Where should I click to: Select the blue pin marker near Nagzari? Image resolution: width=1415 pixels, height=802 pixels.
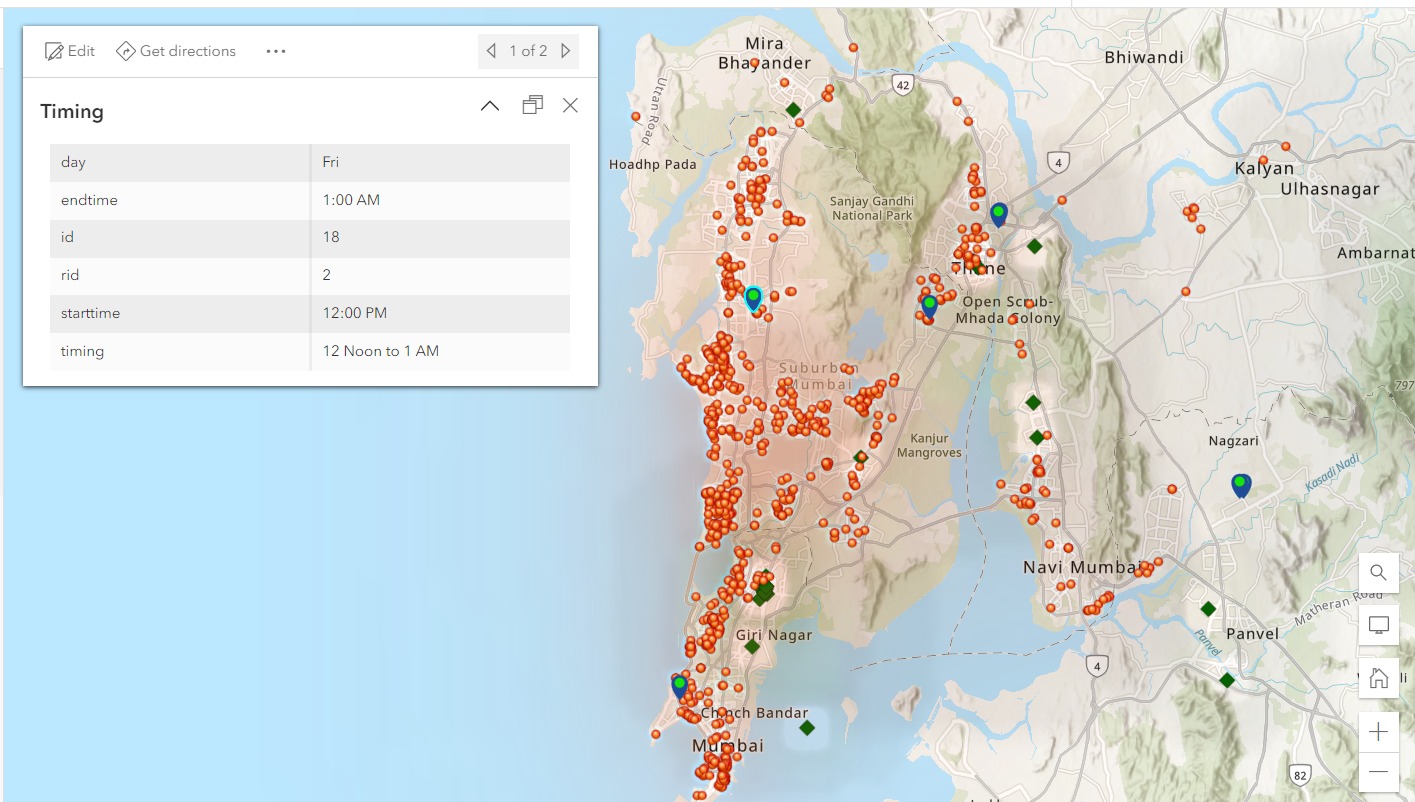1241,485
